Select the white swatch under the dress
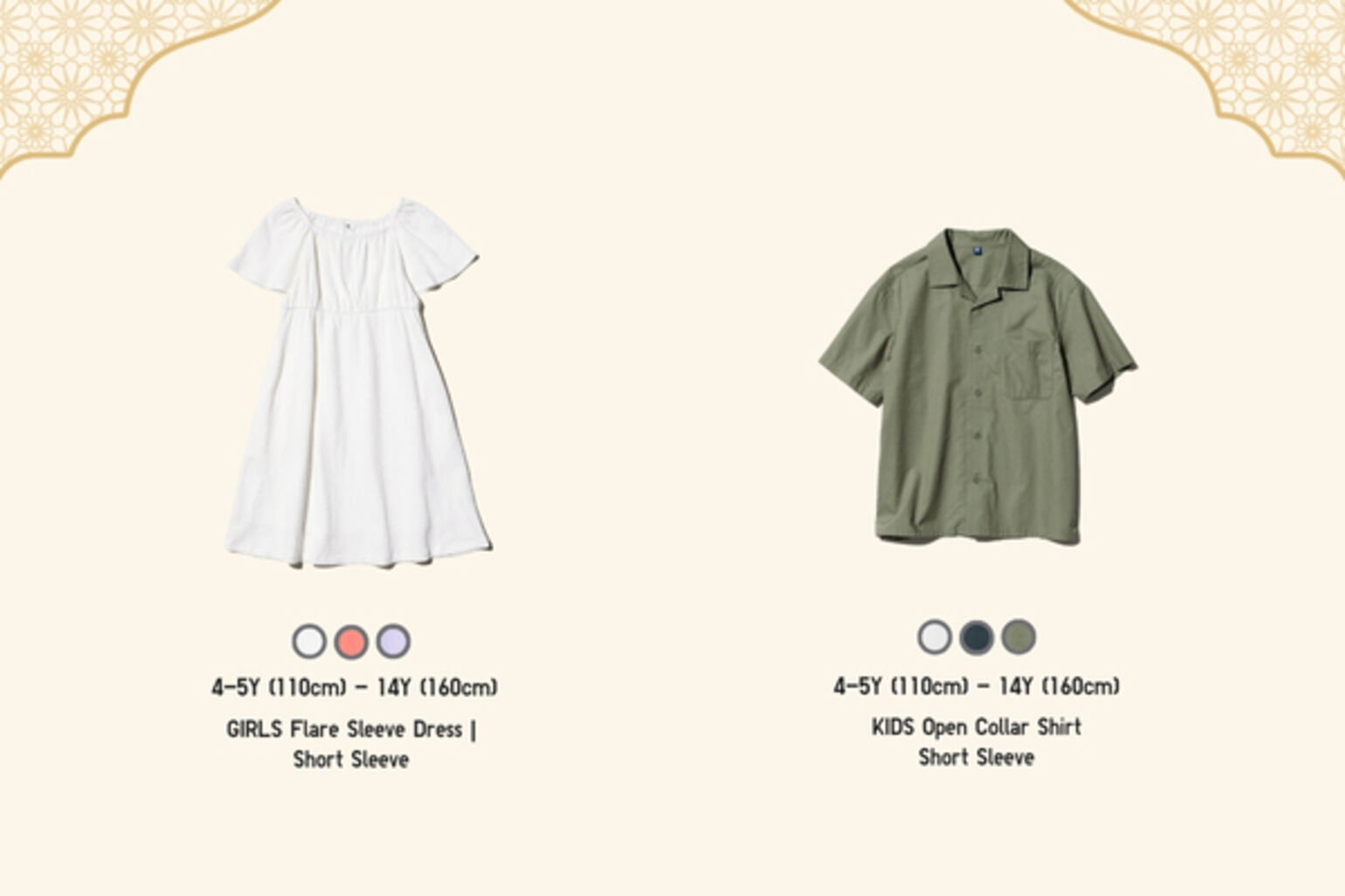The height and width of the screenshot is (896, 1345). pyautogui.click(x=309, y=641)
